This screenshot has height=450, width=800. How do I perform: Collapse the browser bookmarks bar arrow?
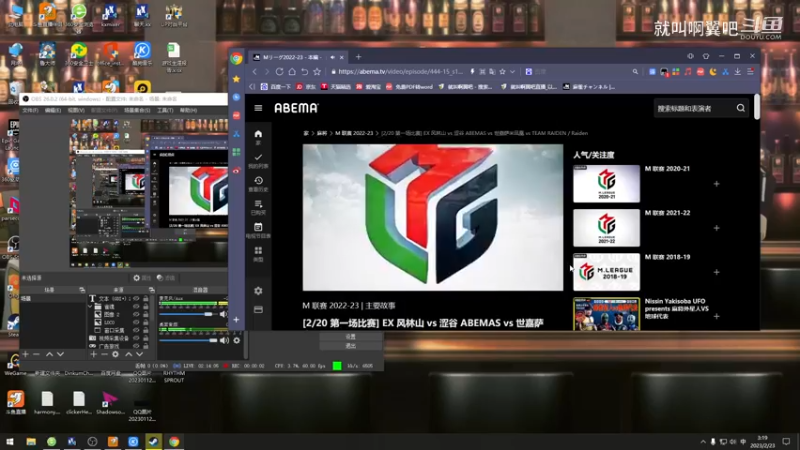tap(252, 87)
